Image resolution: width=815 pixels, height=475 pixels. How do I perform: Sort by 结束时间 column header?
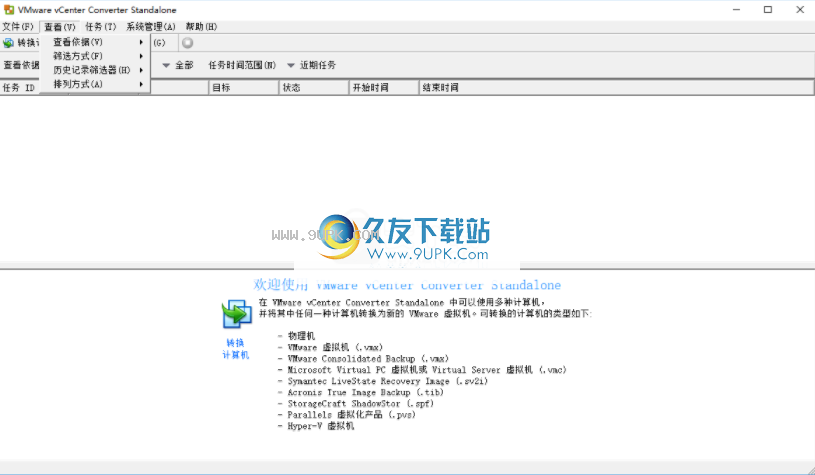(616, 88)
